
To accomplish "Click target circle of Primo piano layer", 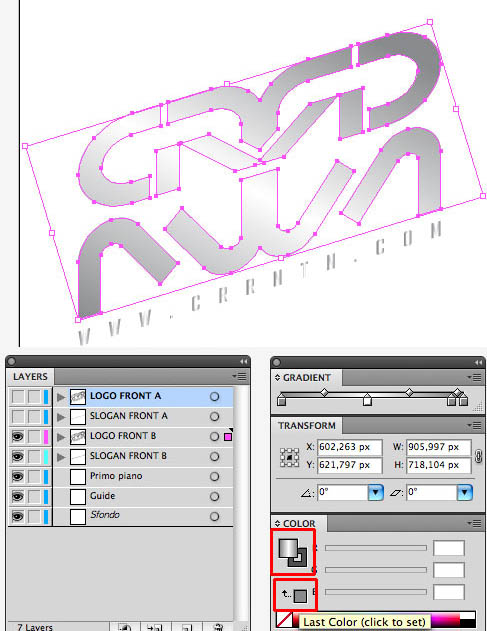I will pos(215,476).
